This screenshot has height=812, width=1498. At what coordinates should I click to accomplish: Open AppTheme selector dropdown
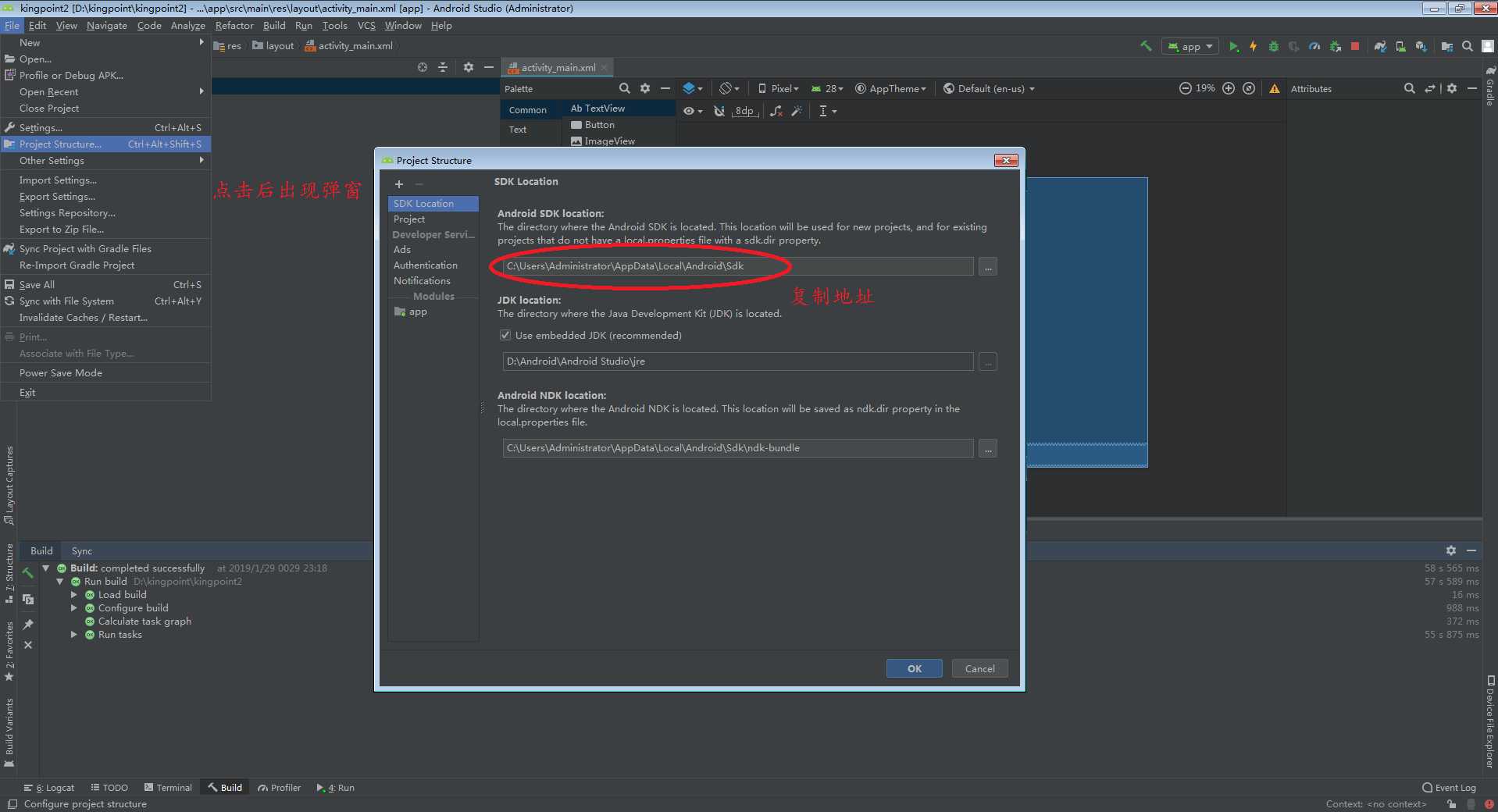point(891,88)
